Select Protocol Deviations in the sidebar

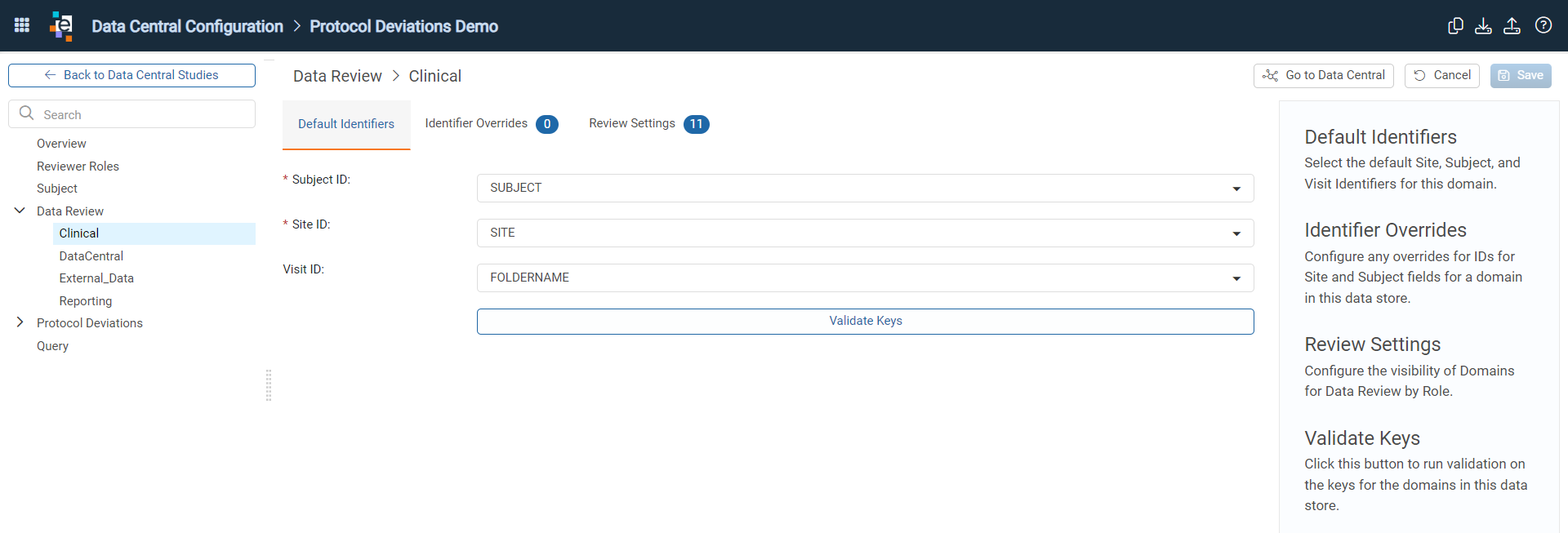pyautogui.click(x=89, y=323)
